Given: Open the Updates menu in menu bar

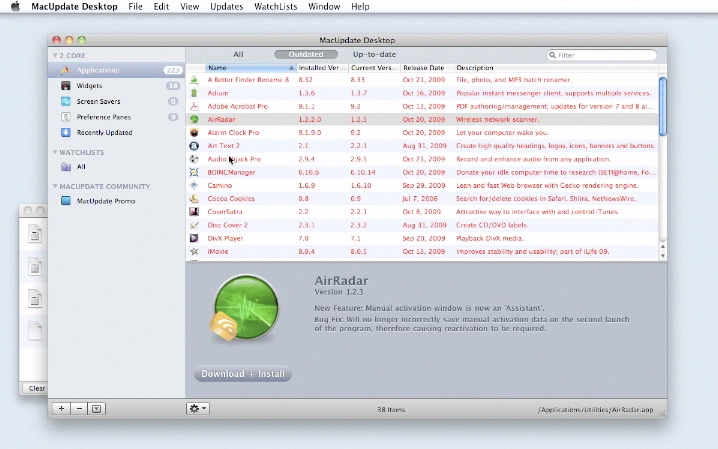Looking at the screenshot, I should click(x=226, y=7).
